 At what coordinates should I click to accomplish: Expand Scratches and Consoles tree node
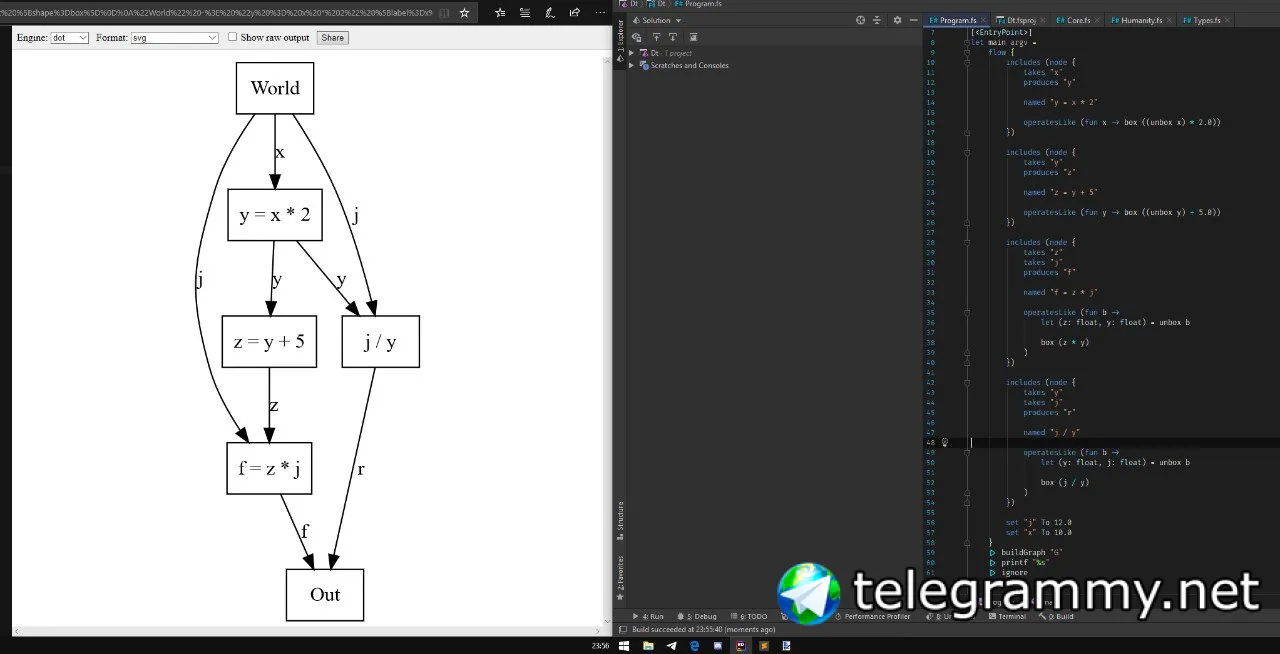tap(631, 66)
